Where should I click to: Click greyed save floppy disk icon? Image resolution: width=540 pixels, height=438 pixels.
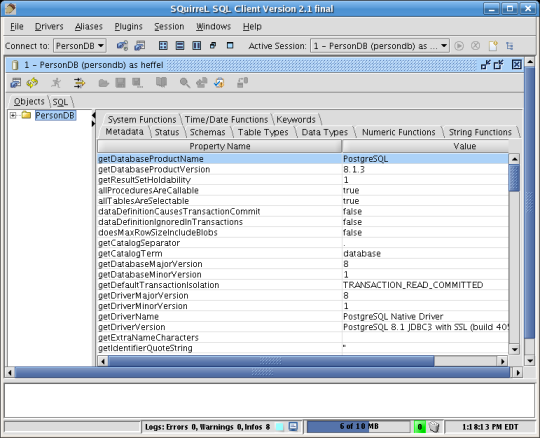coord(120,83)
